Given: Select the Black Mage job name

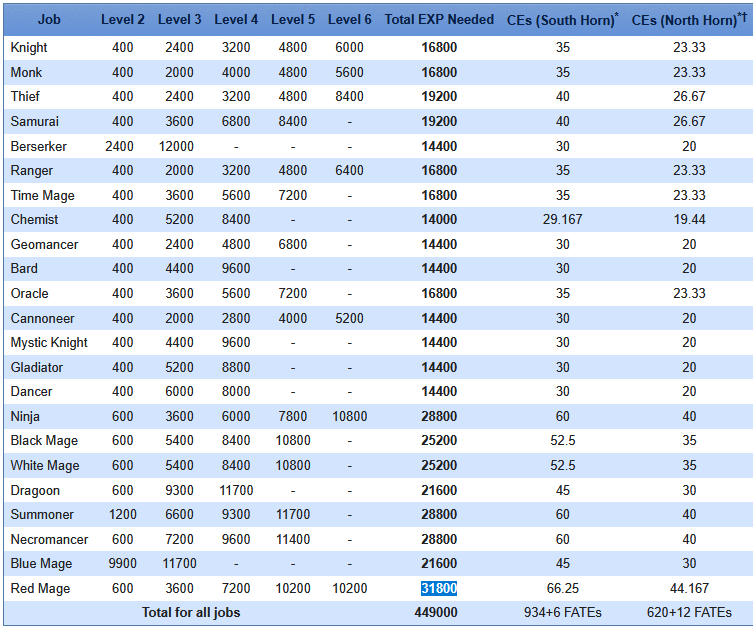Looking at the screenshot, I should click(x=44, y=440).
